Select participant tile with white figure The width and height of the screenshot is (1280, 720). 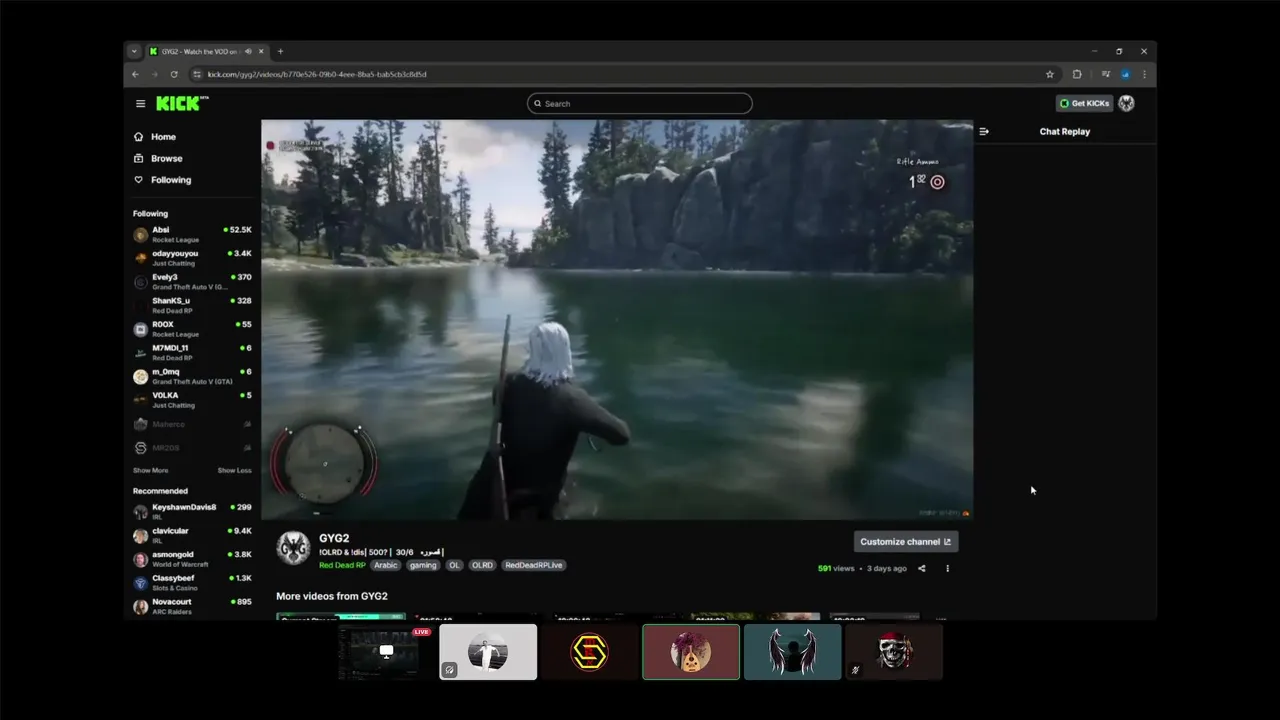pos(488,652)
